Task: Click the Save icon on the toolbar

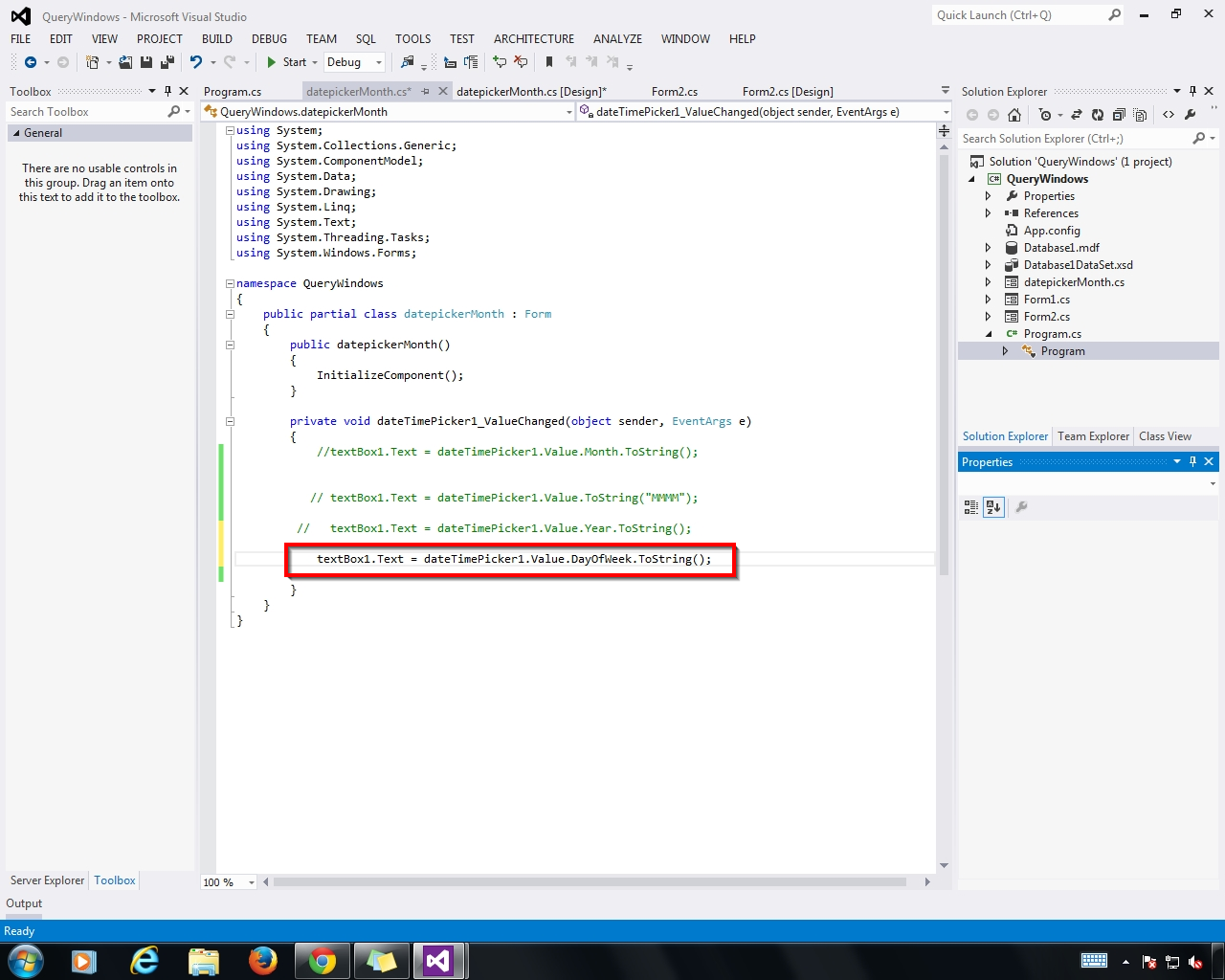Action: [x=145, y=61]
